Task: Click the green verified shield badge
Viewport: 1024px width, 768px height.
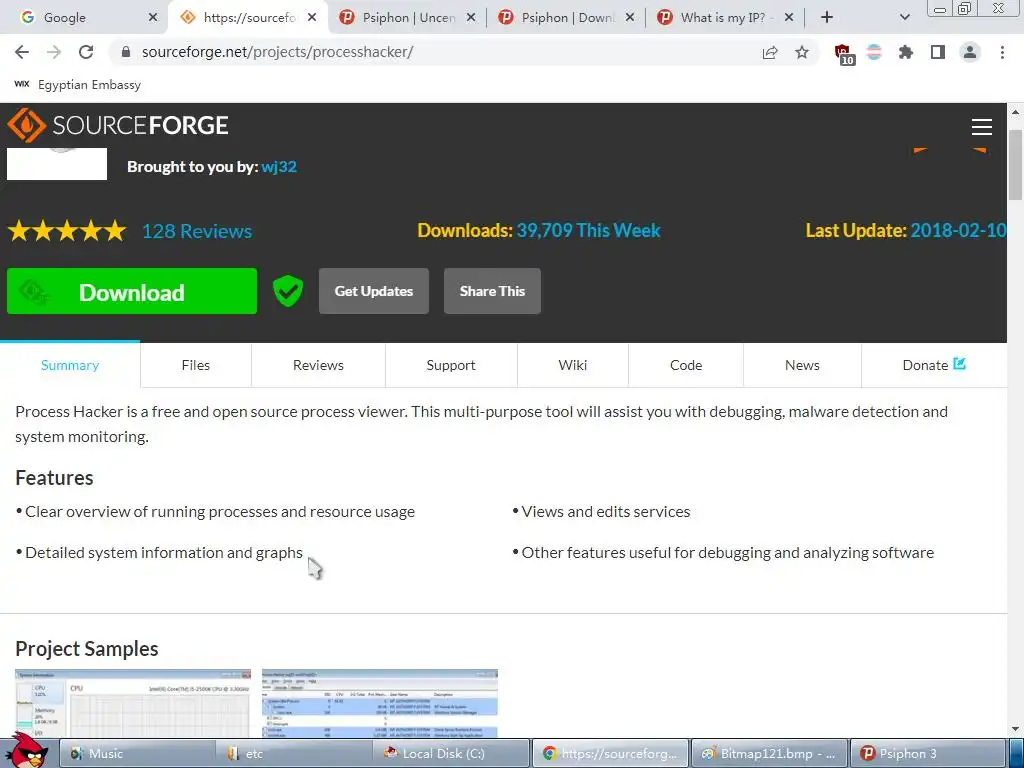Action: 287,291
